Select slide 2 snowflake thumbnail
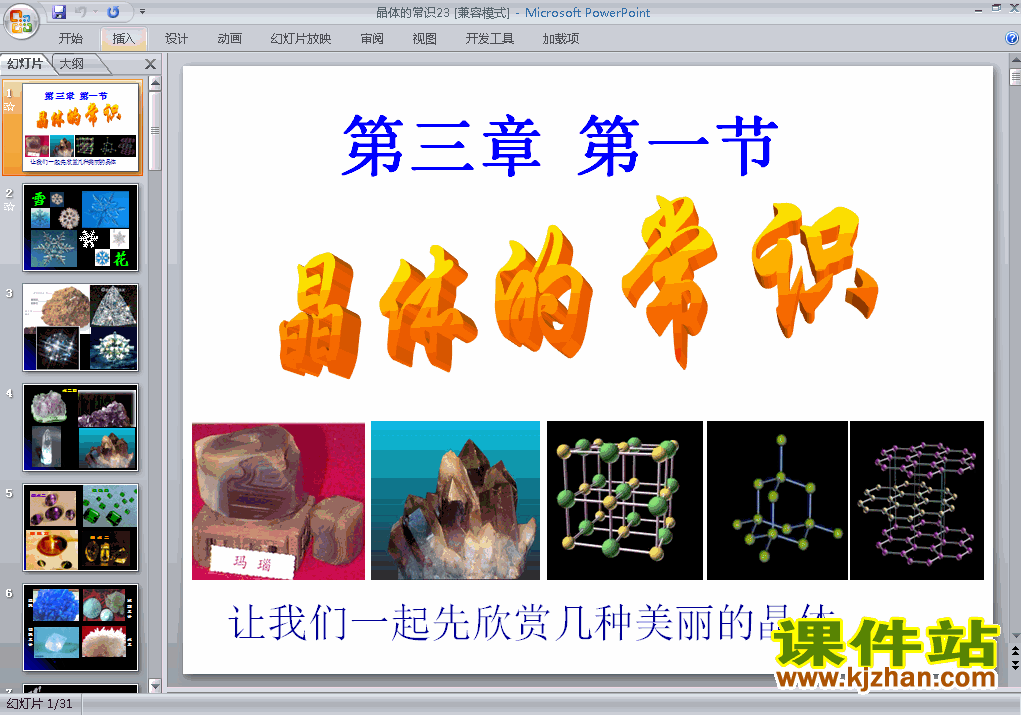1021x715 pixels. (81, 227)
